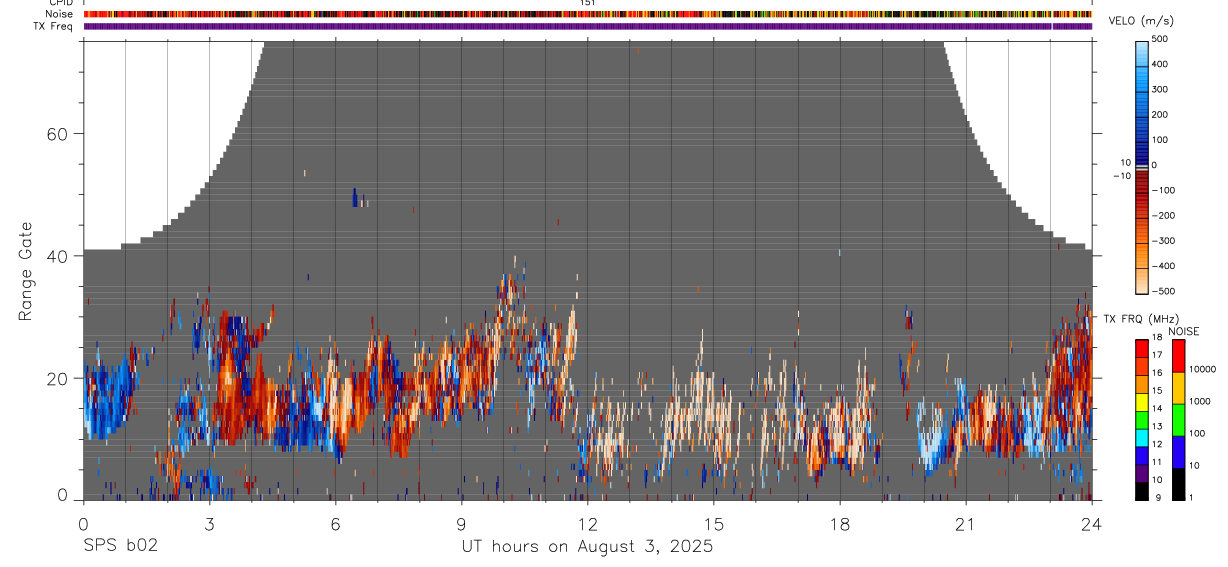Click the '500' label on velocity scale
The image size is (1228, 567).
coord(1160,39)
